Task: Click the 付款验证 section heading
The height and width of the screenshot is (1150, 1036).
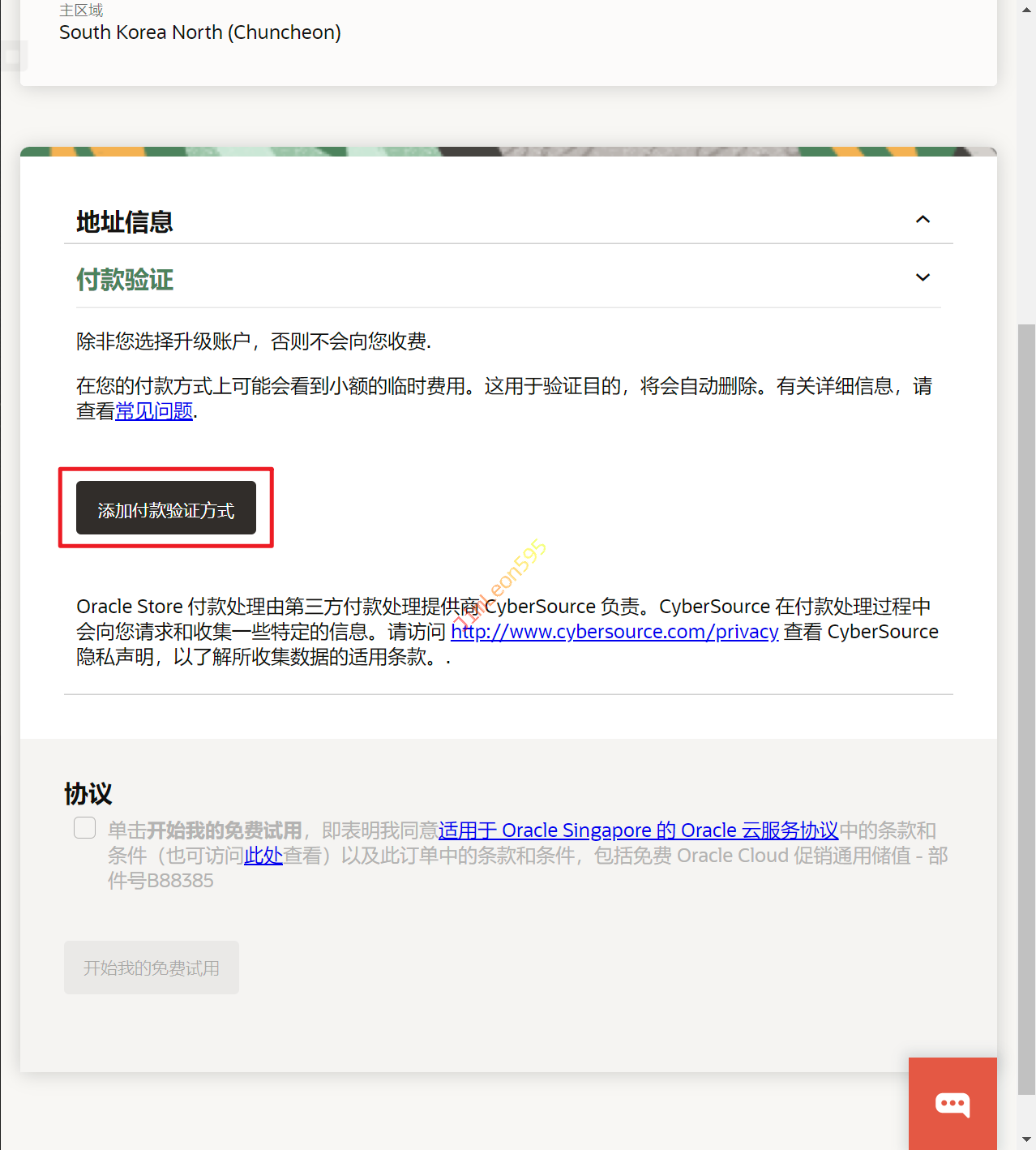Action: (x=125, y=280)
